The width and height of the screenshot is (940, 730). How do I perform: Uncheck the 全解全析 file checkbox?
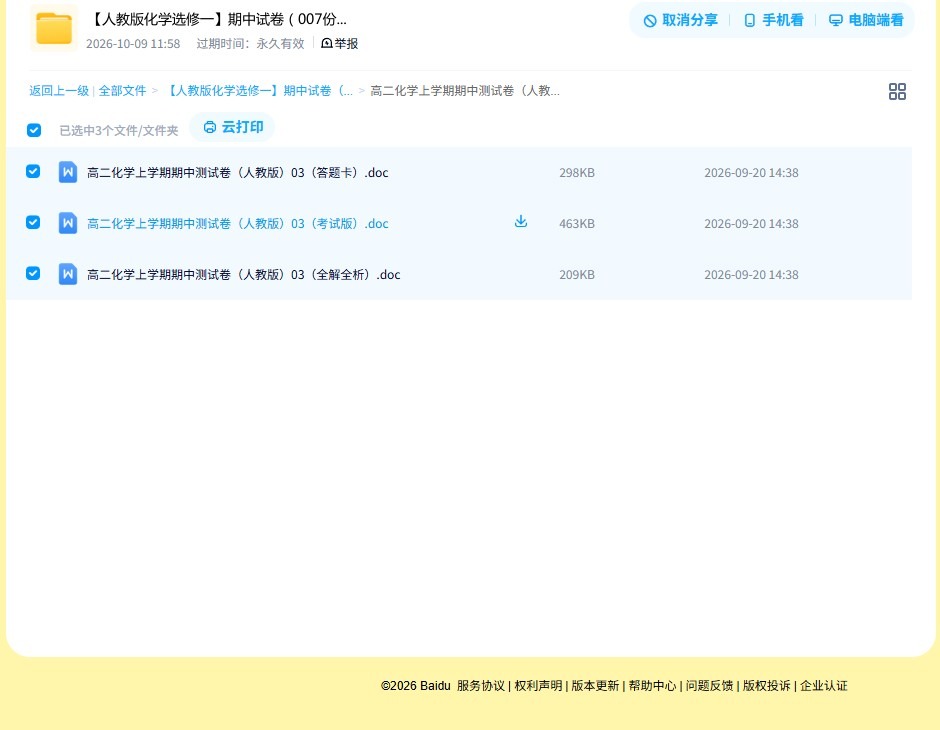33,273
